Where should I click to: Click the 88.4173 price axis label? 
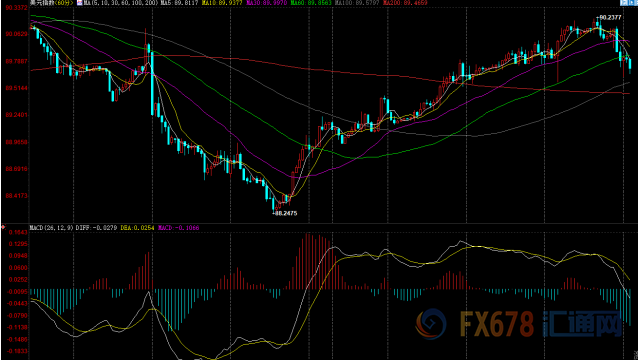(16, 196)
